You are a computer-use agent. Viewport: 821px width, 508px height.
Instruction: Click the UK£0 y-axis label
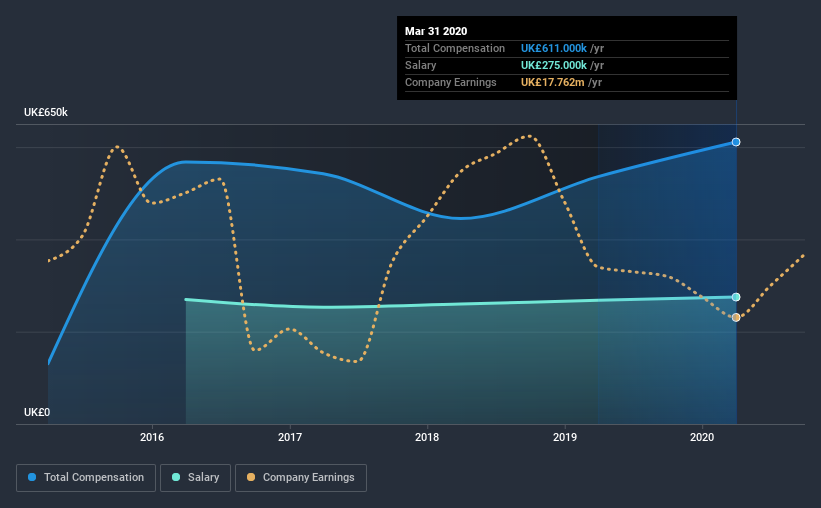pyautogui.click(x=37, y=413)
